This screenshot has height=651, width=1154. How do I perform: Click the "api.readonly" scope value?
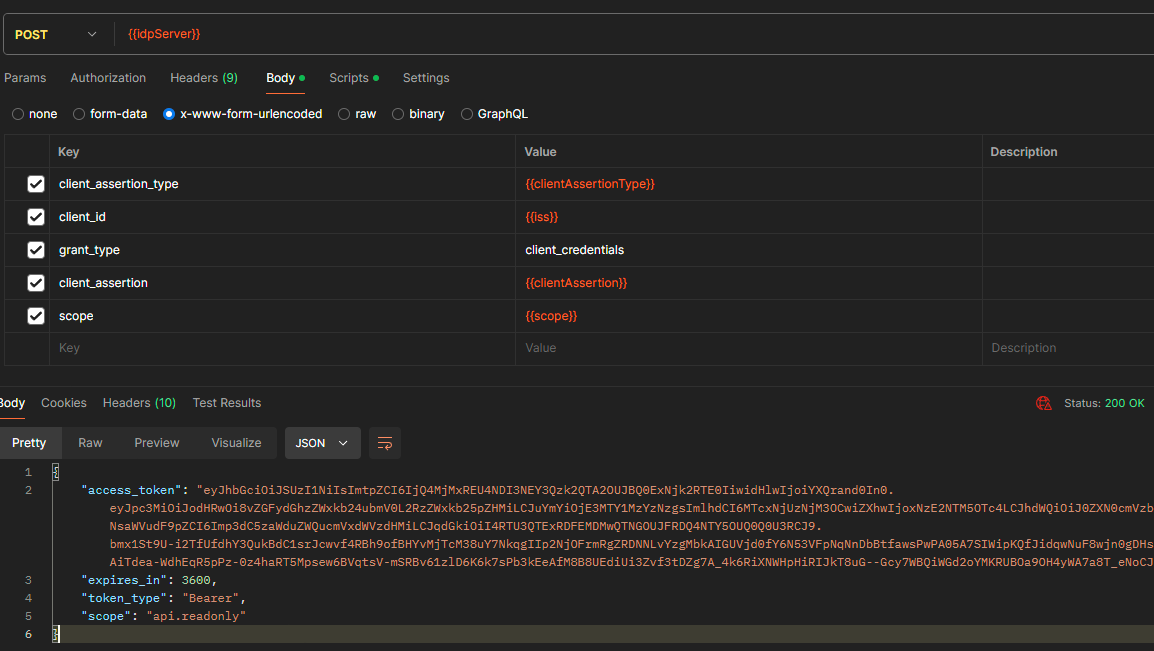196,616
